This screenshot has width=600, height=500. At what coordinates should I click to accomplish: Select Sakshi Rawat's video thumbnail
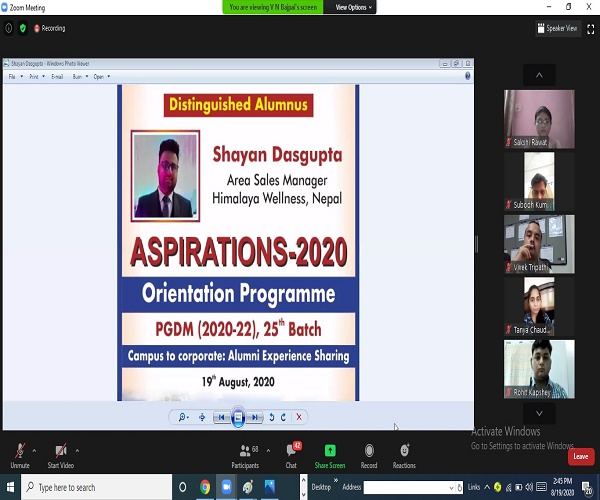[539, 119]
